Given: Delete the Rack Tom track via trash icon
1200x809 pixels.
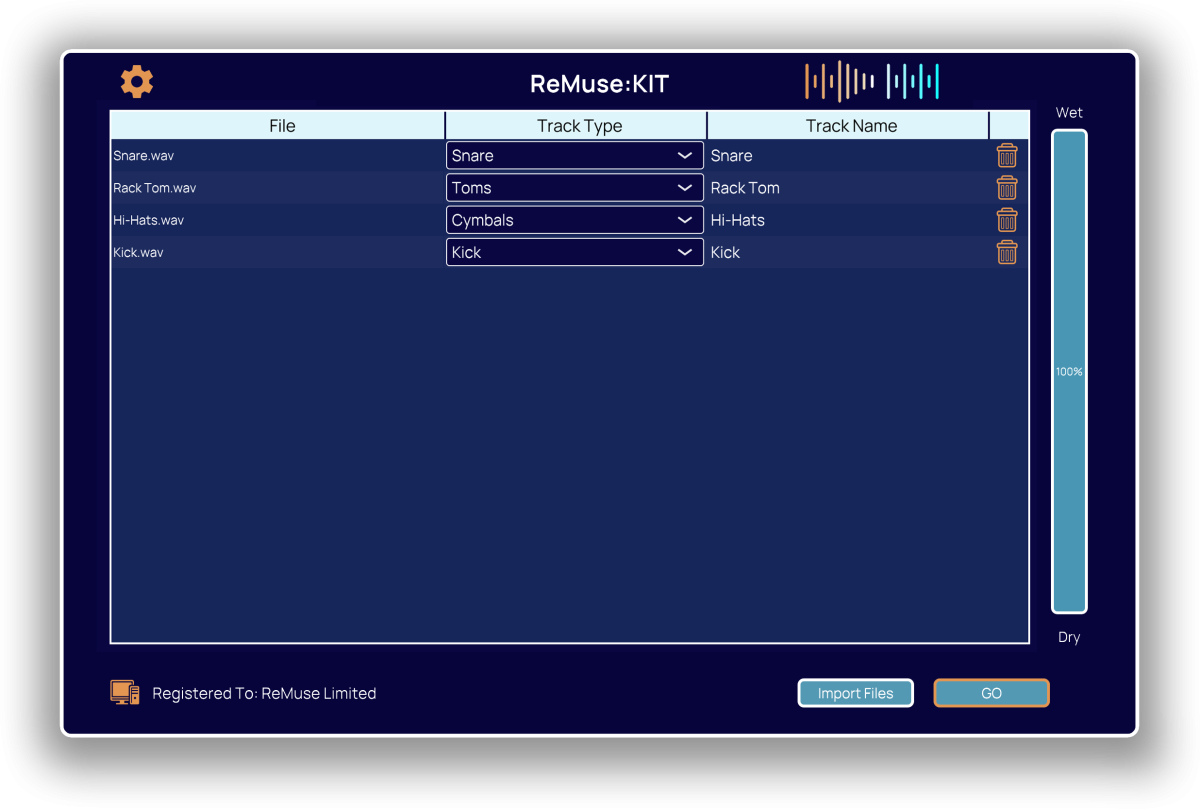Looking at the screenshot, I should (1007, 187).
